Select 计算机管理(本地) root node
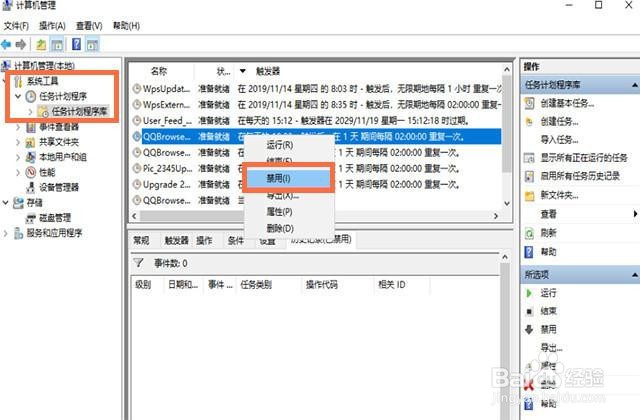This screenshot has height=420, width=640. click(44, 65)
